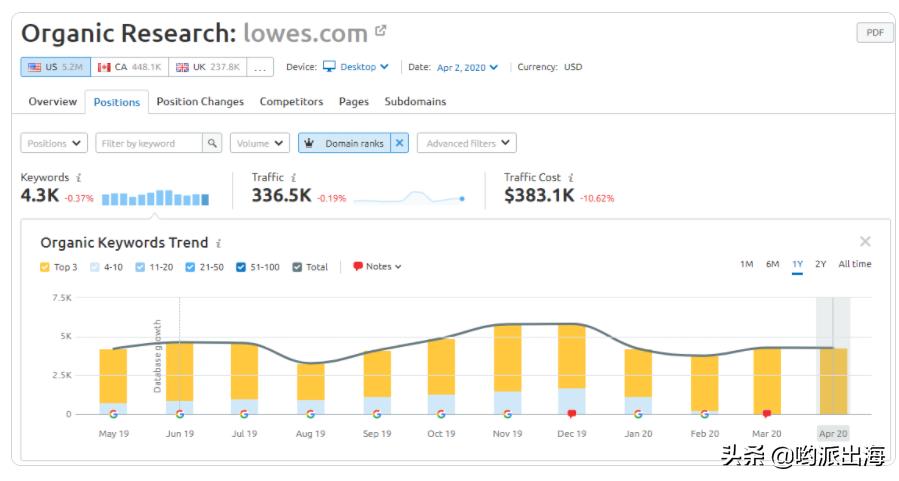Click Google update icon on May 19

point(114,413)
